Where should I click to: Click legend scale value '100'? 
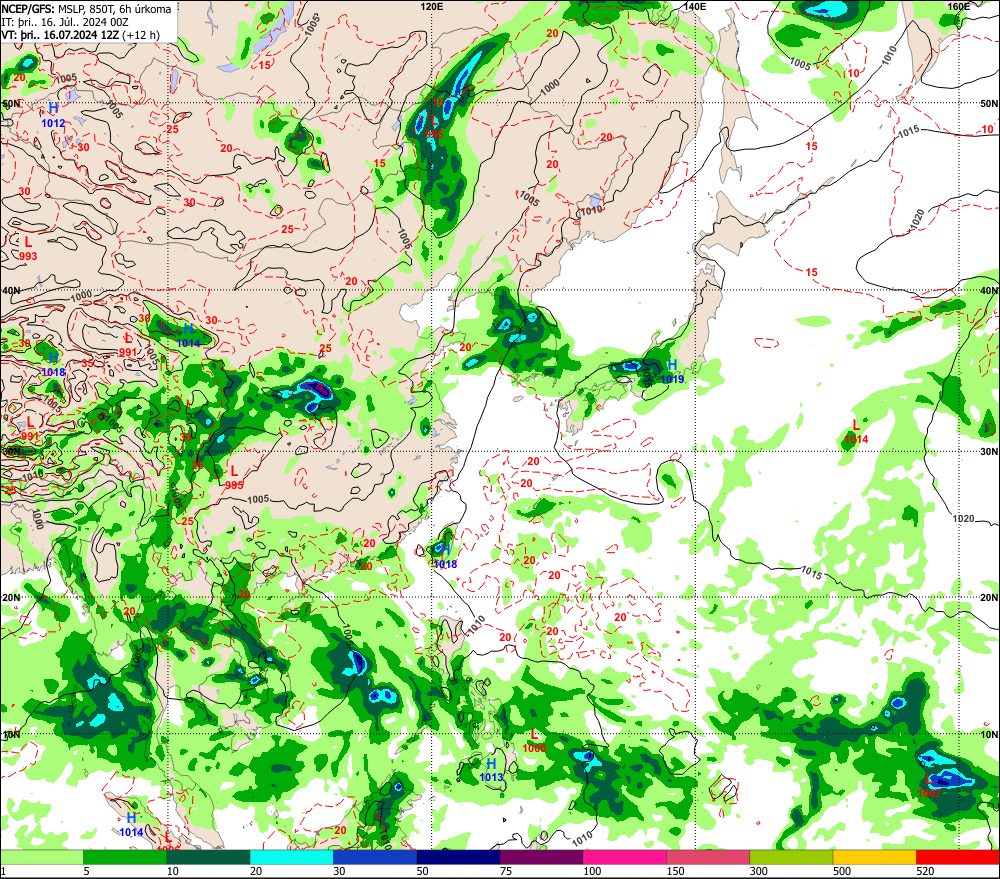(592, 871)
